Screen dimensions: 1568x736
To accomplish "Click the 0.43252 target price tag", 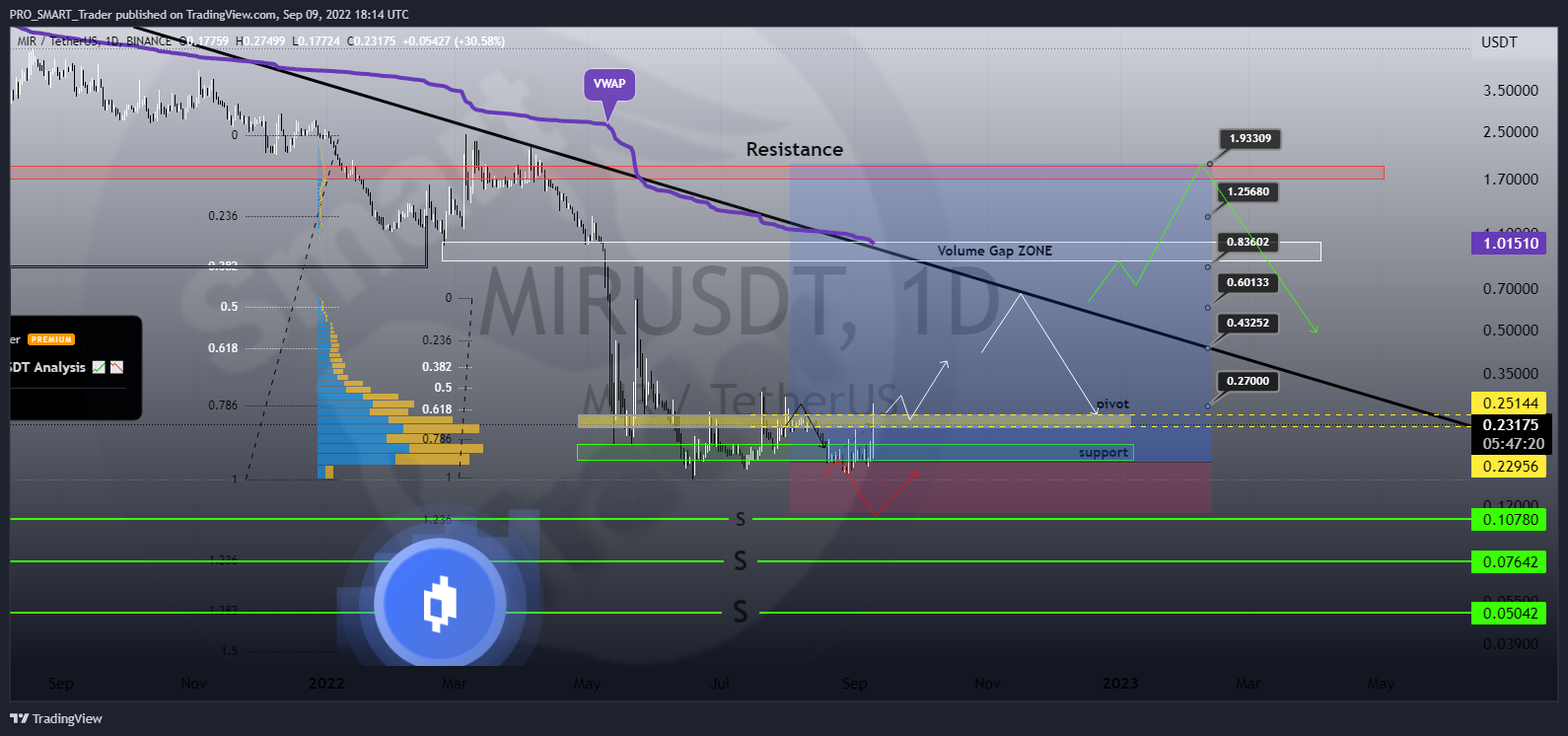I will 1247,323.
